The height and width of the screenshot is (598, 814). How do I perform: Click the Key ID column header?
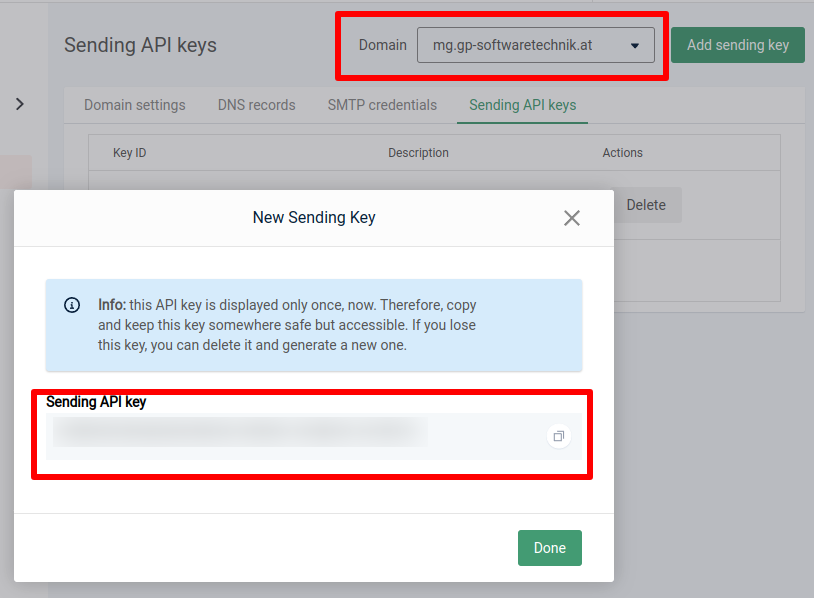click(130, 153)
